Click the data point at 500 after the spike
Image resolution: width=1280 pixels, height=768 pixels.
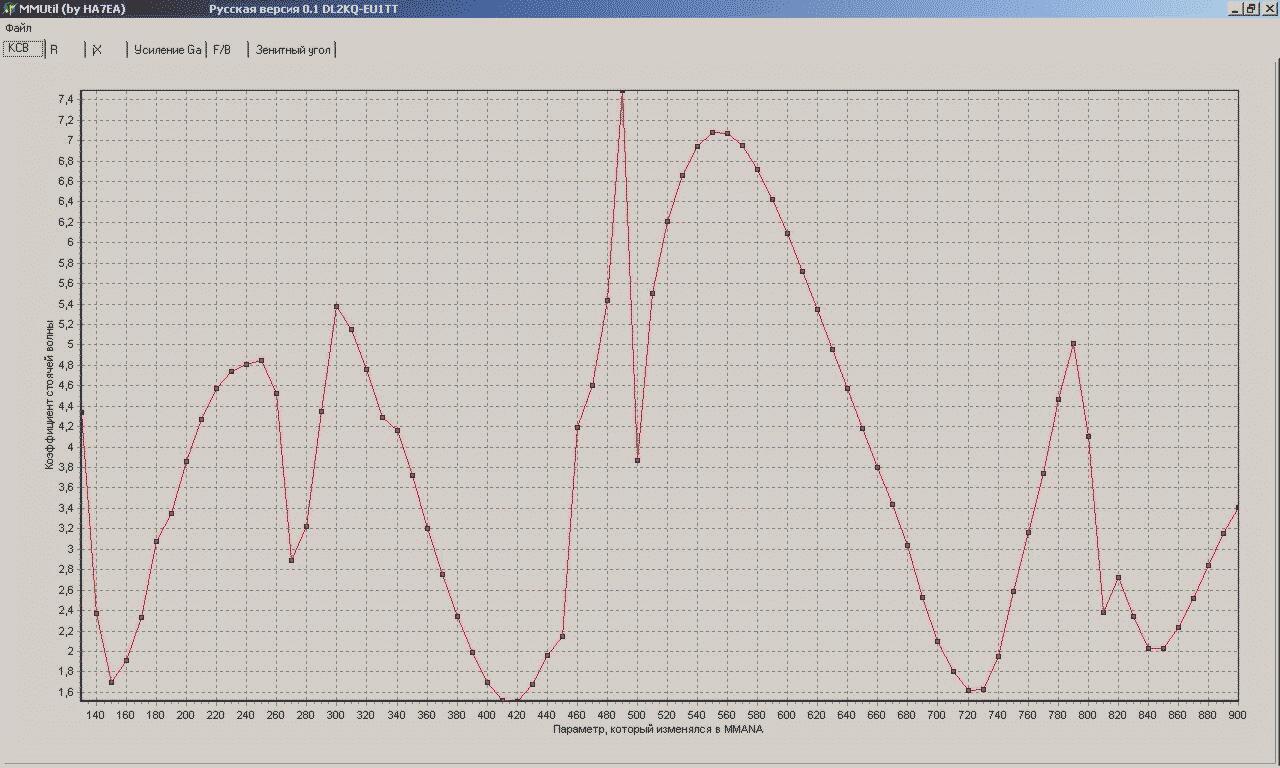click(637, 460)
